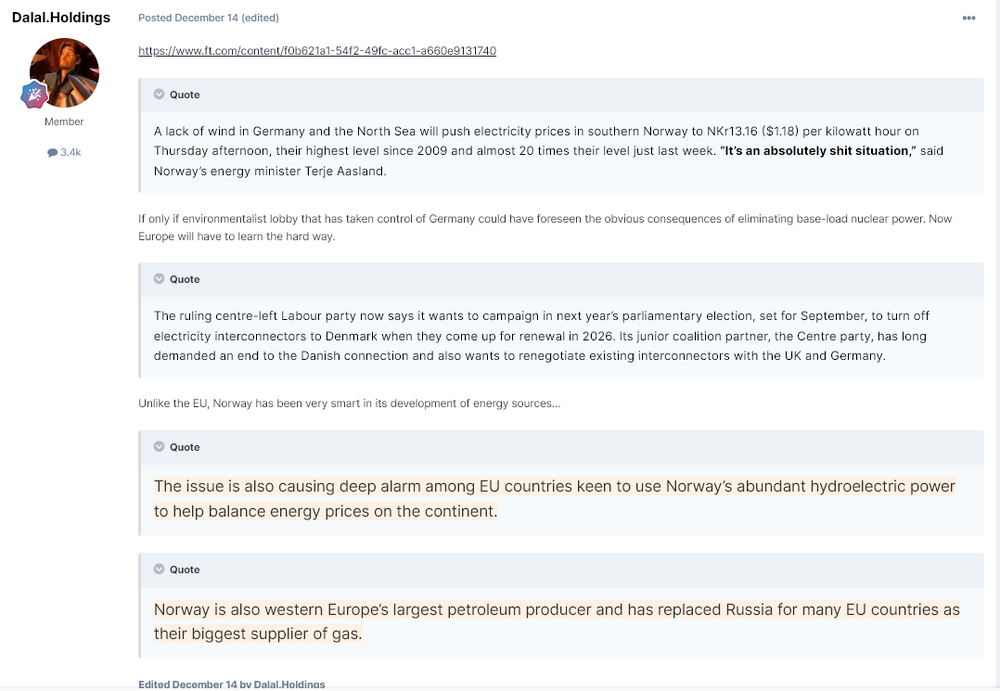
Task: Click the 'Edited December 14 by Dalal.Holdings' link
Action: pyautogui.click(x=232, y=684)
